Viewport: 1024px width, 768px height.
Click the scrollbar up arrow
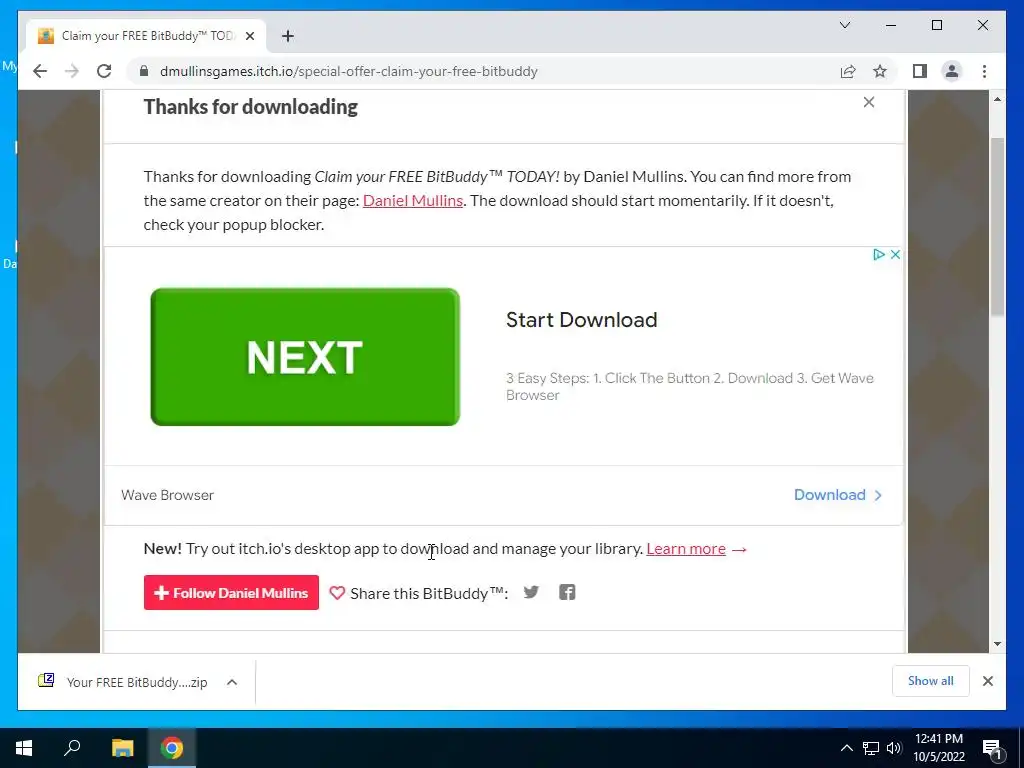(x=997, y=99)
